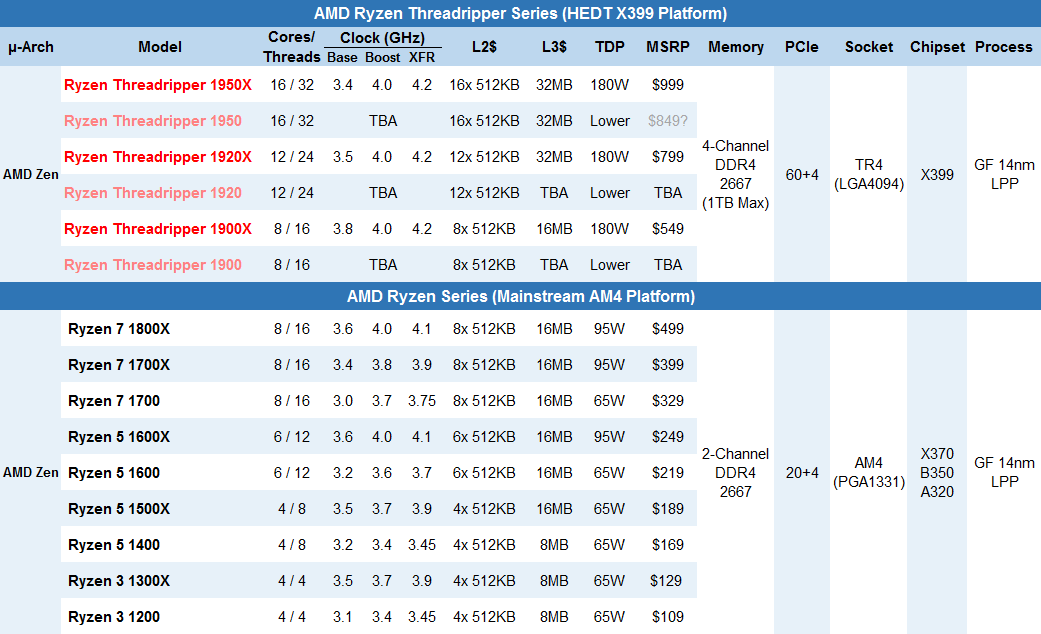Click the '$169' MSRP cell
Image resolution: width=1041 pixels, height=634 pixels.
coord(668,545)
